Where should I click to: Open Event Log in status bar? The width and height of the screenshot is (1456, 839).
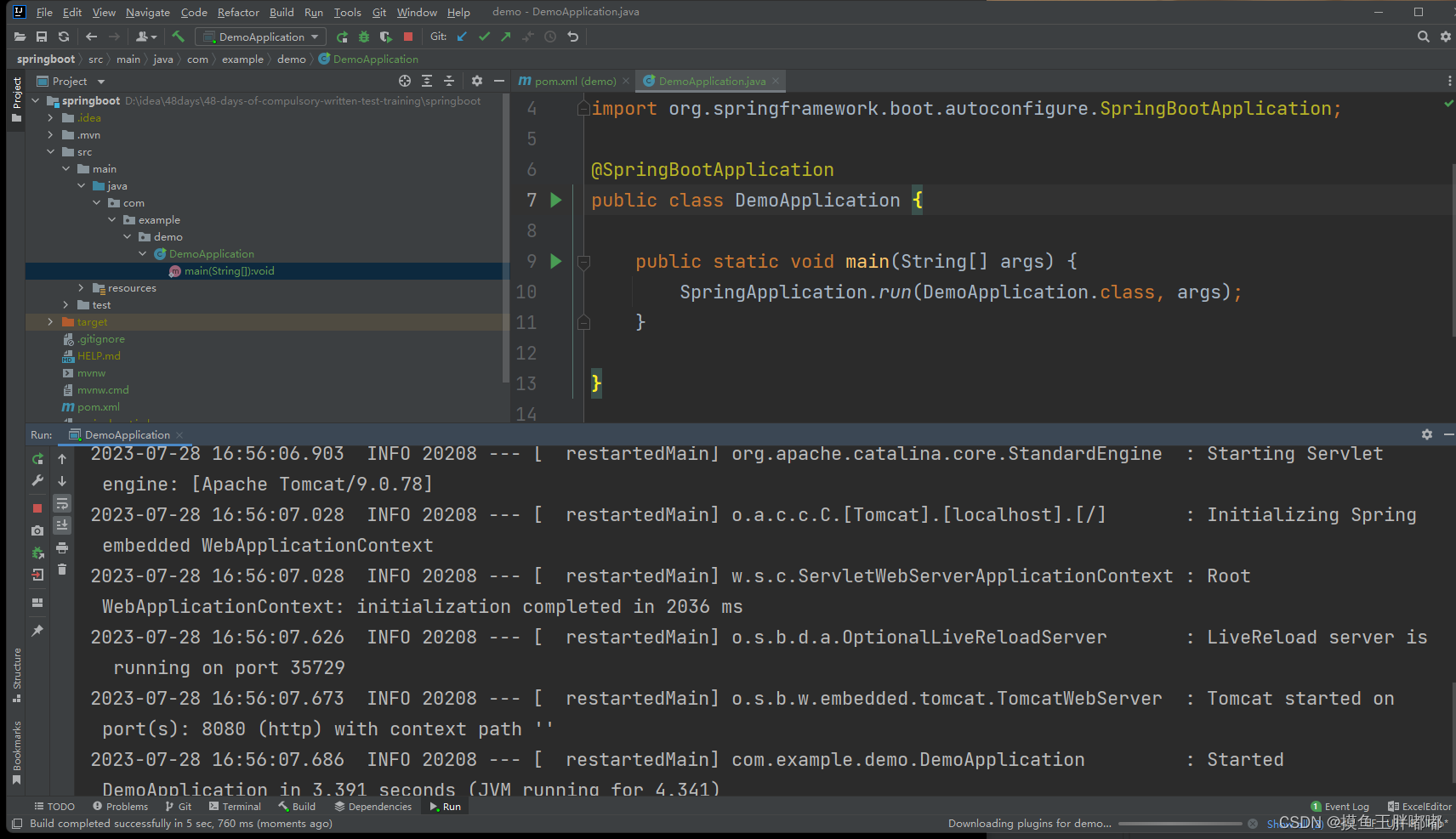pyautogui.click(x=1340, y=807)
